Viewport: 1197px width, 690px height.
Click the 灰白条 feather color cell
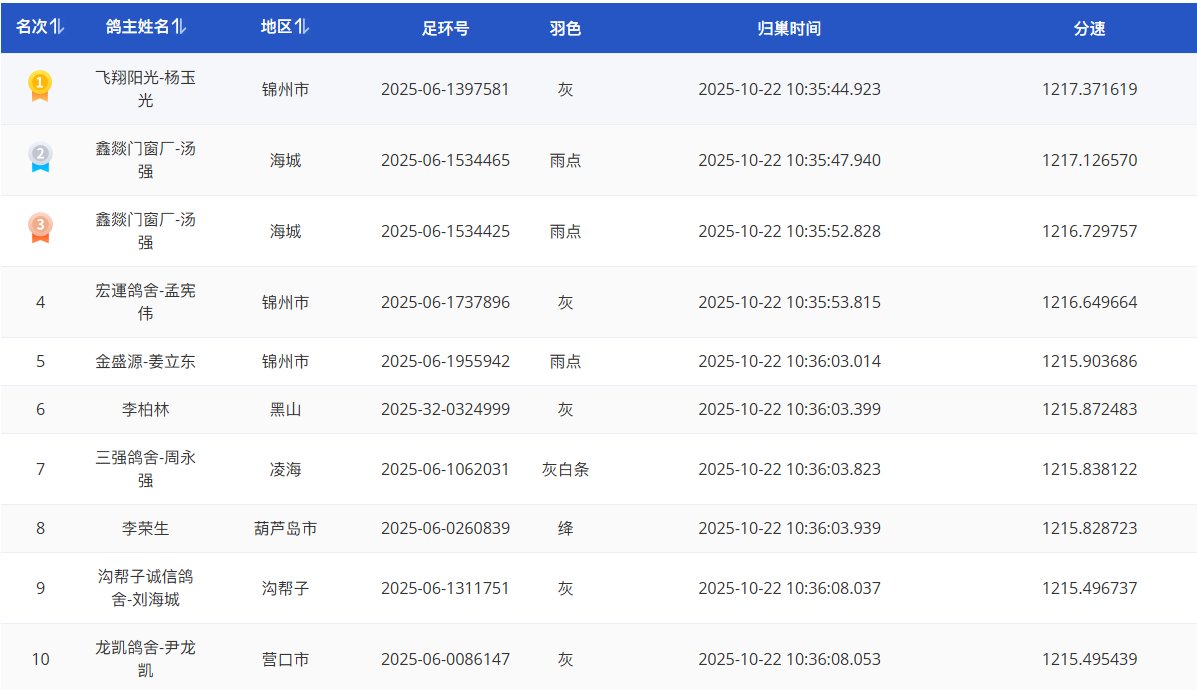[x=565, y=469]
